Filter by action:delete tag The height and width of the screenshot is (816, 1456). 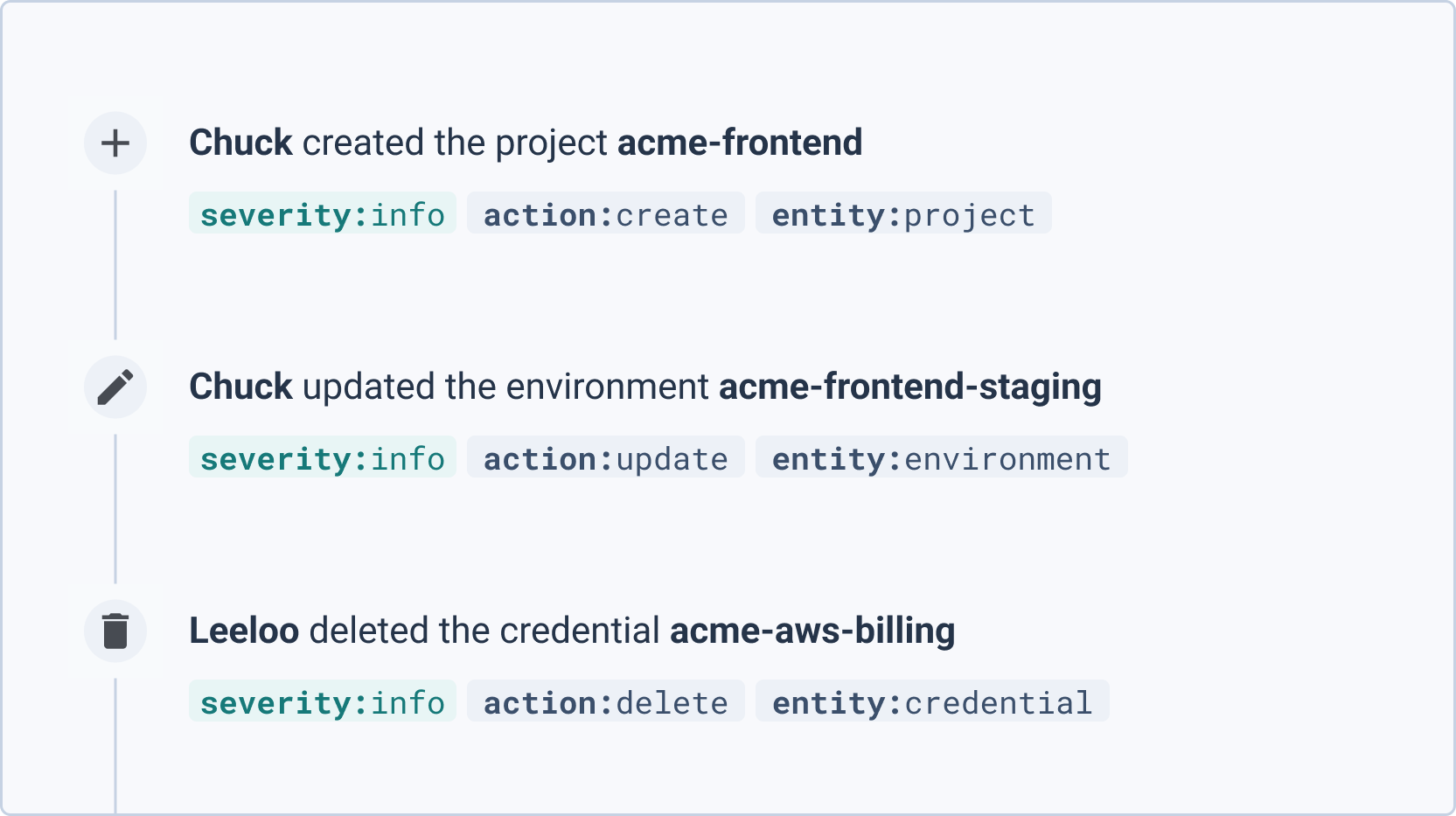click(606, 701)
